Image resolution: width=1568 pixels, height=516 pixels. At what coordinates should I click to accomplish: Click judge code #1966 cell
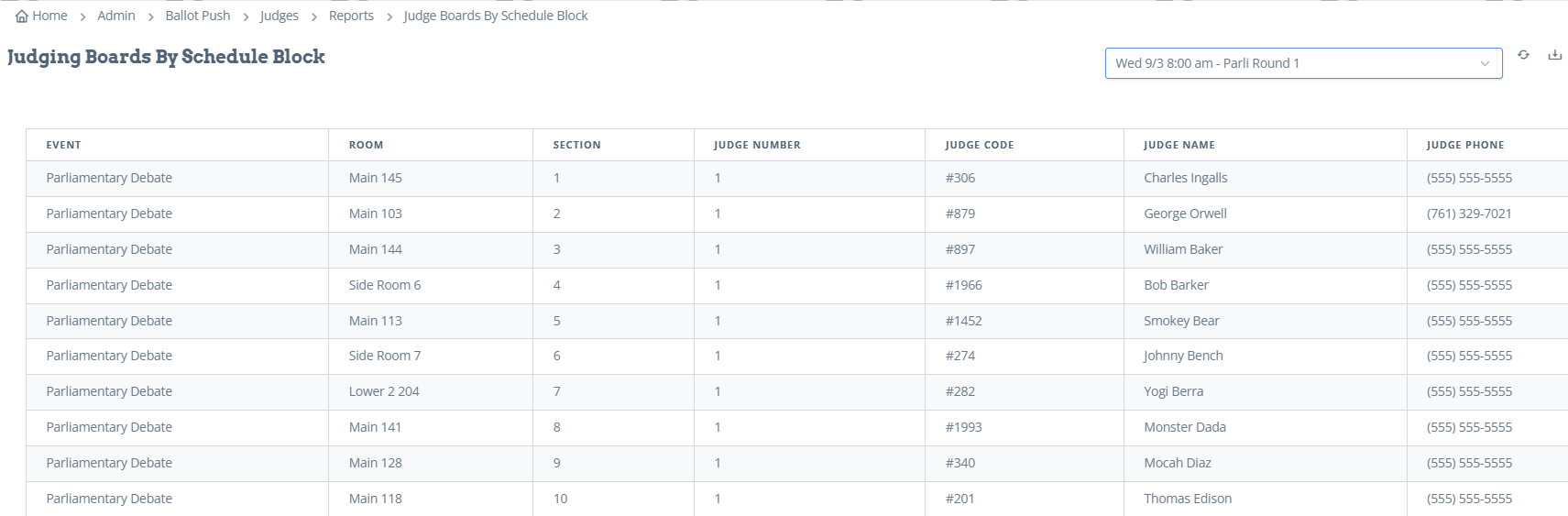pos(963,285)
